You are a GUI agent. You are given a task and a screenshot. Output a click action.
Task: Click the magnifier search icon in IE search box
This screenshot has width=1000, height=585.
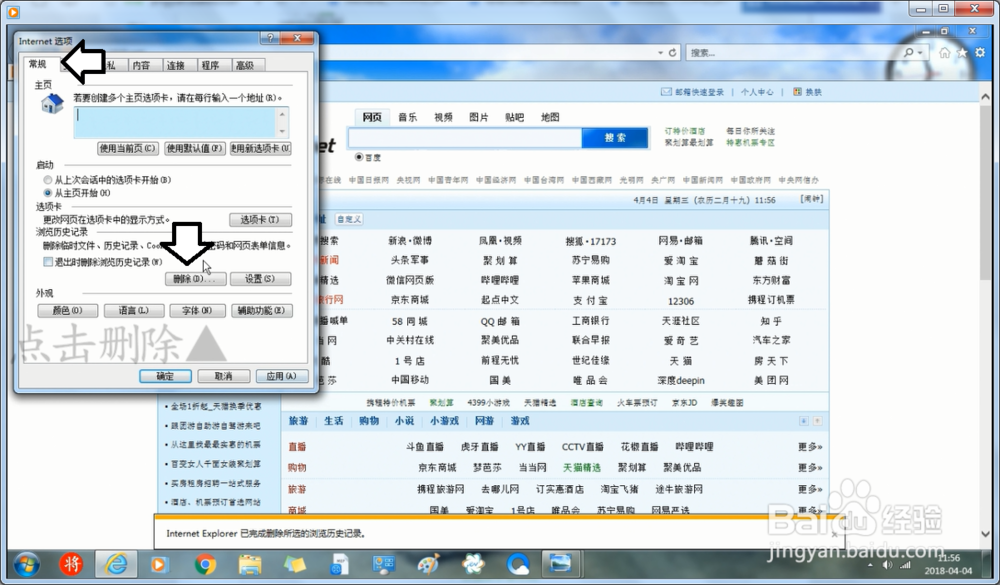tap(908, 53)
